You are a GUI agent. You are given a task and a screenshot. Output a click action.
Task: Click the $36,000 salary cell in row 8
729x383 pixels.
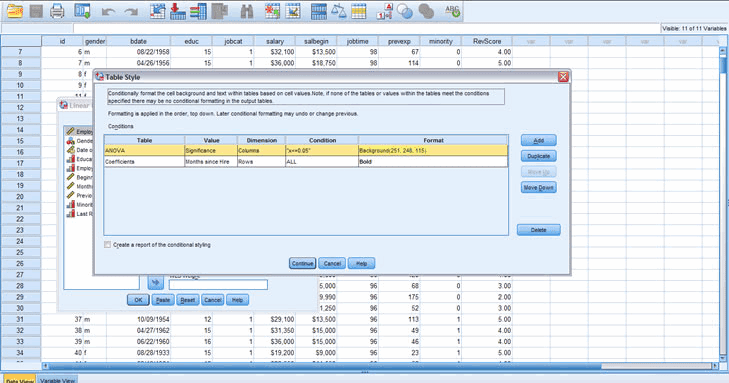[275, 63]
